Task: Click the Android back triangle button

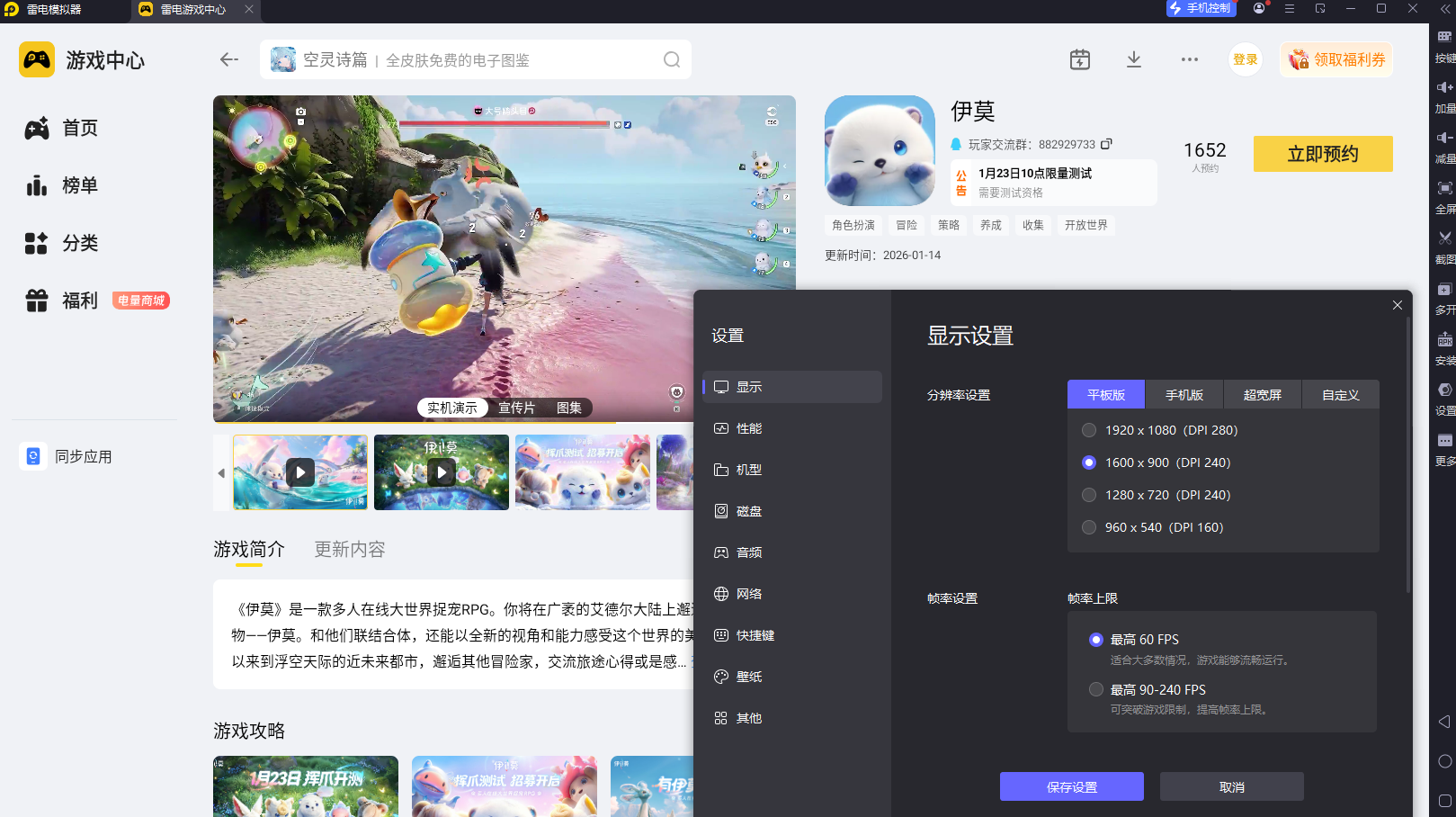Action: 1444,722
